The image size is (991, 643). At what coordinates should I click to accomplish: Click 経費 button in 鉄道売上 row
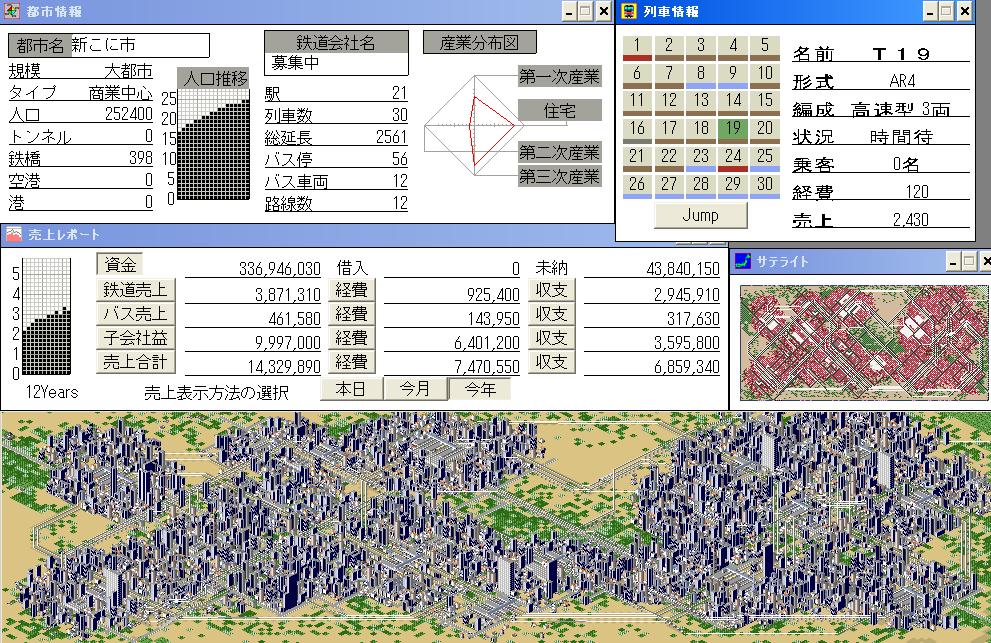[351, 290]
